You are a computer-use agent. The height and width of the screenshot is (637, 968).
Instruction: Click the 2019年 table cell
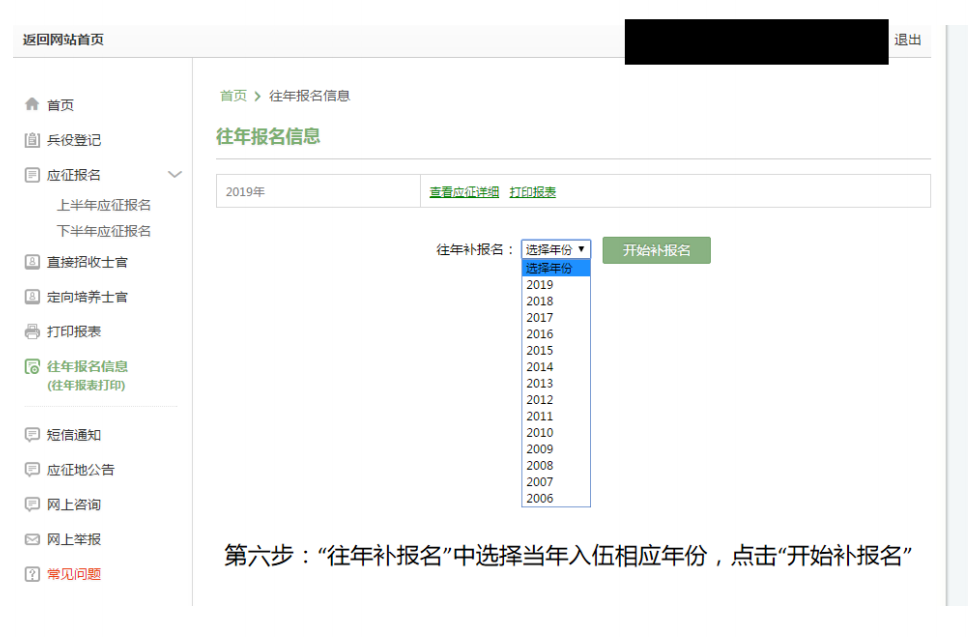318,191
